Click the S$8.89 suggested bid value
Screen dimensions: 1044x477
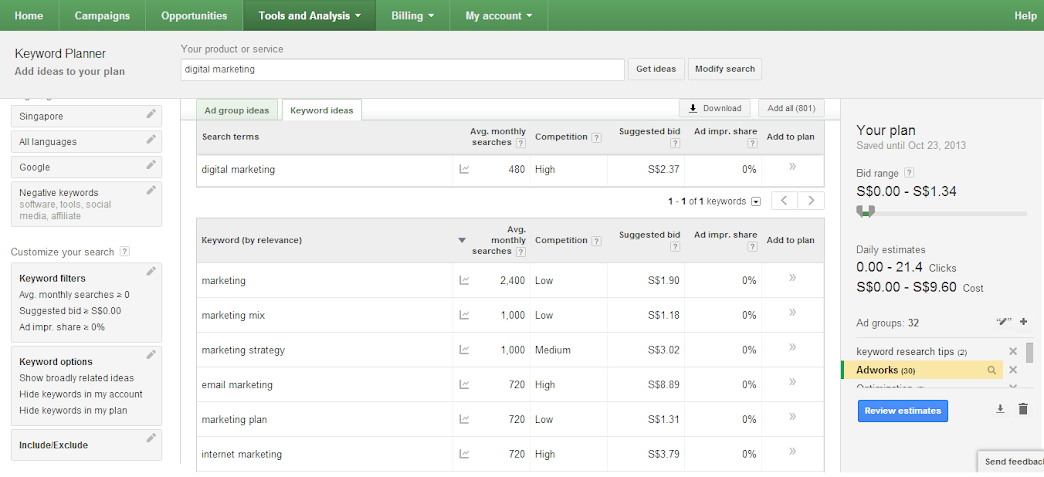662,384
